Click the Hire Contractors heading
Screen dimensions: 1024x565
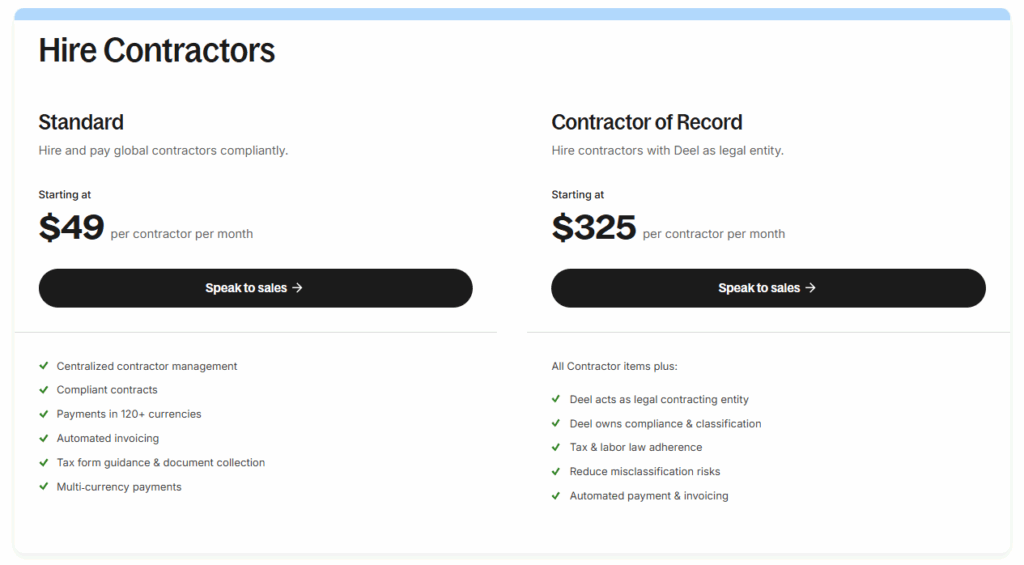(x=157, y=50)
